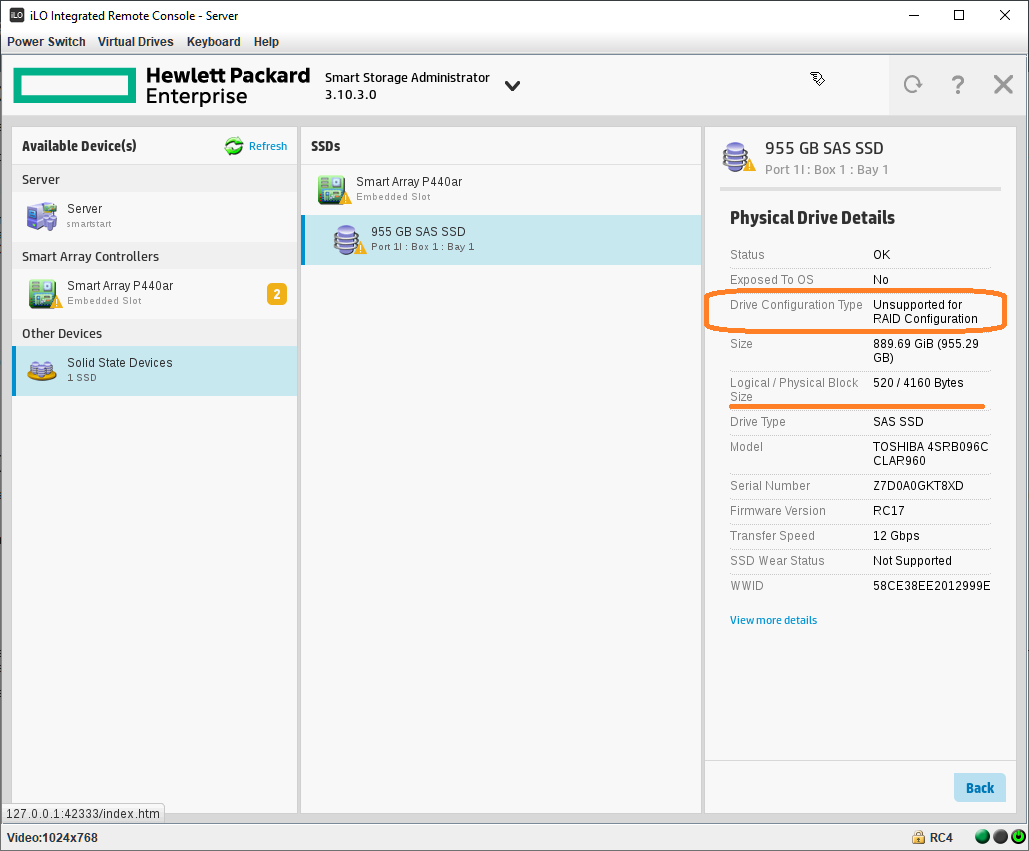Maximize the iLO Remote Console window
The height and width of the screenshot is (851, 1029).
click(x=959, y=15)
